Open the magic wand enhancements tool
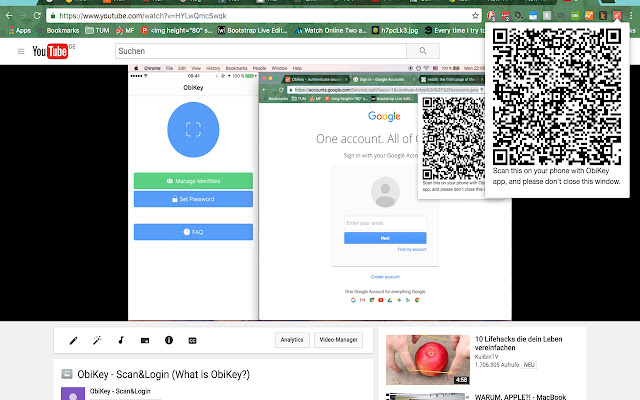The image size is (640, 400). [97, 340]
